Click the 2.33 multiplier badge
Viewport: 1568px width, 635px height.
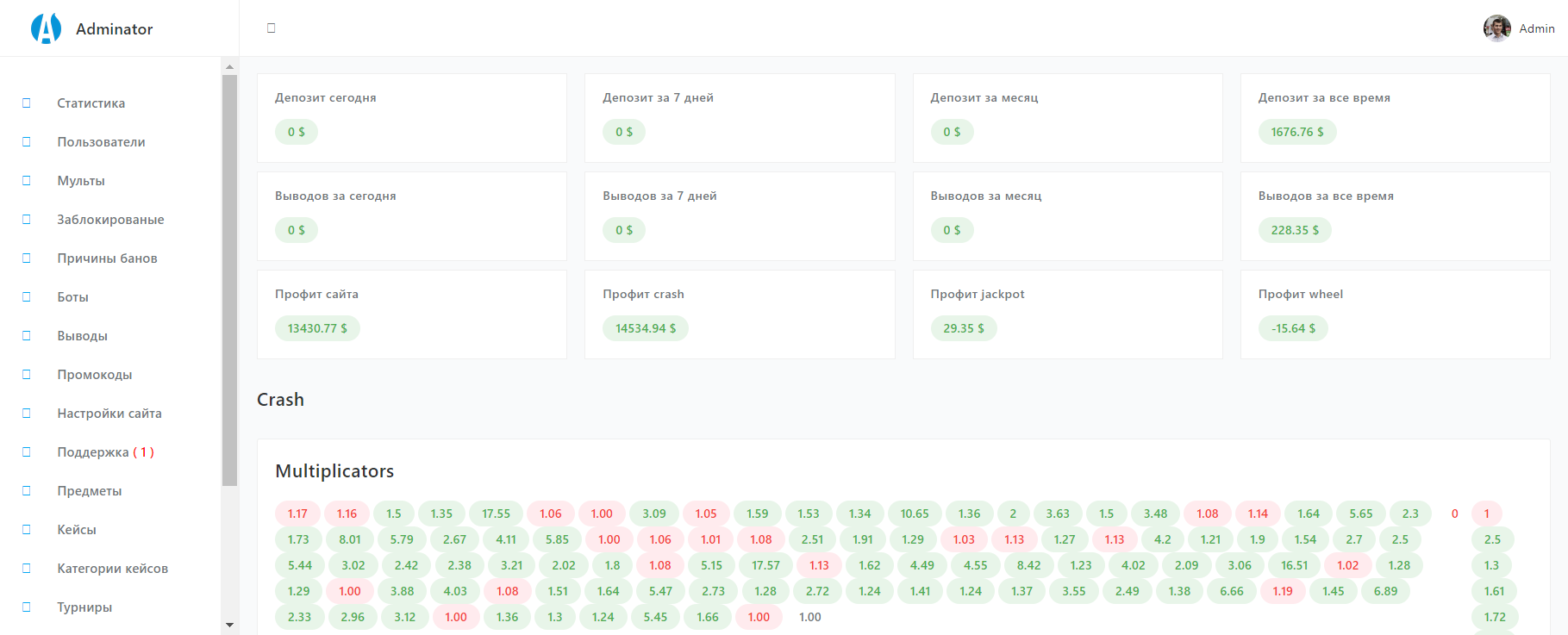click(299, 617)
